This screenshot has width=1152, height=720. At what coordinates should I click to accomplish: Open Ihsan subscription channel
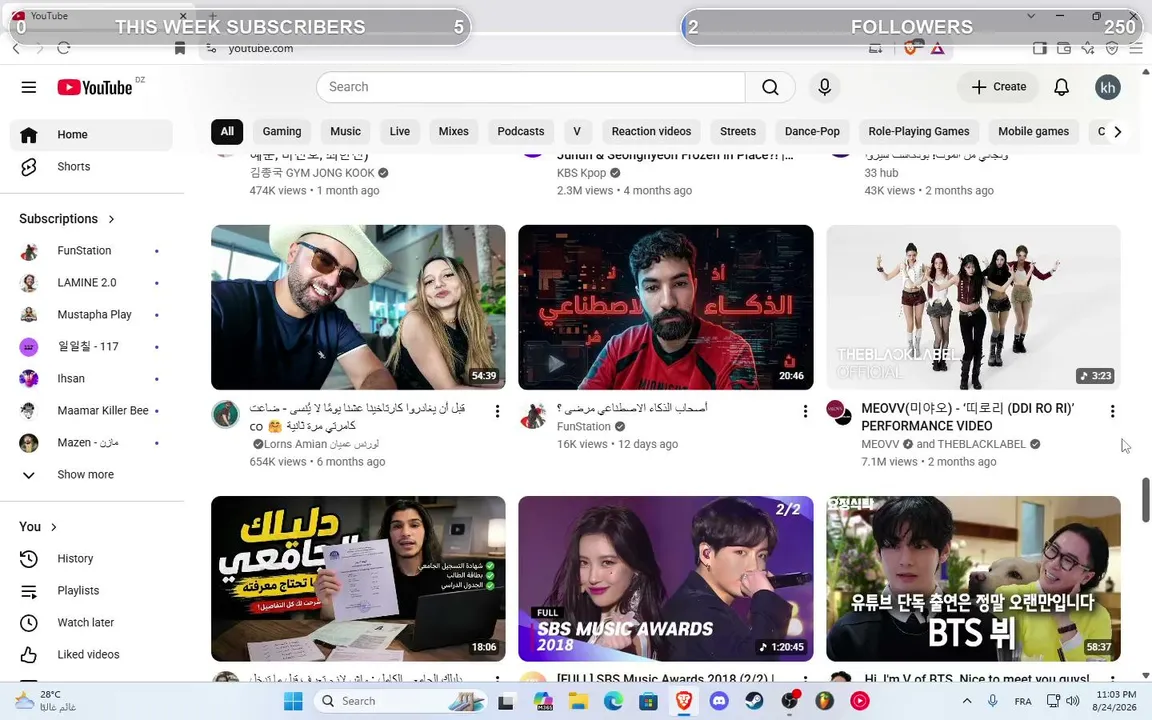click(91, 378)
